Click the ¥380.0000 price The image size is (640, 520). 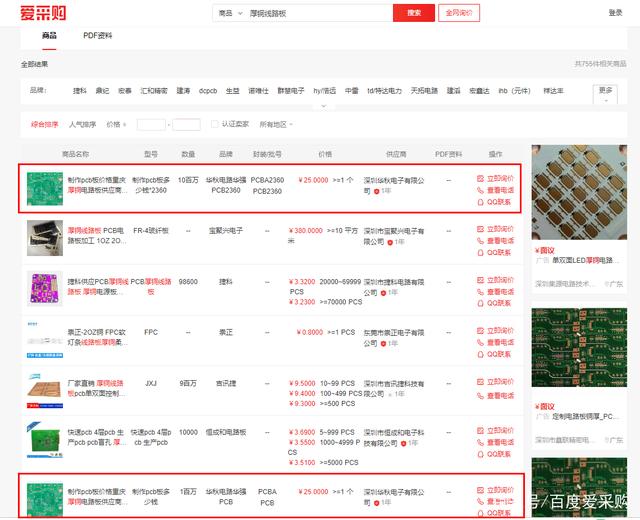pyautogui.click(x=306, y=231)
